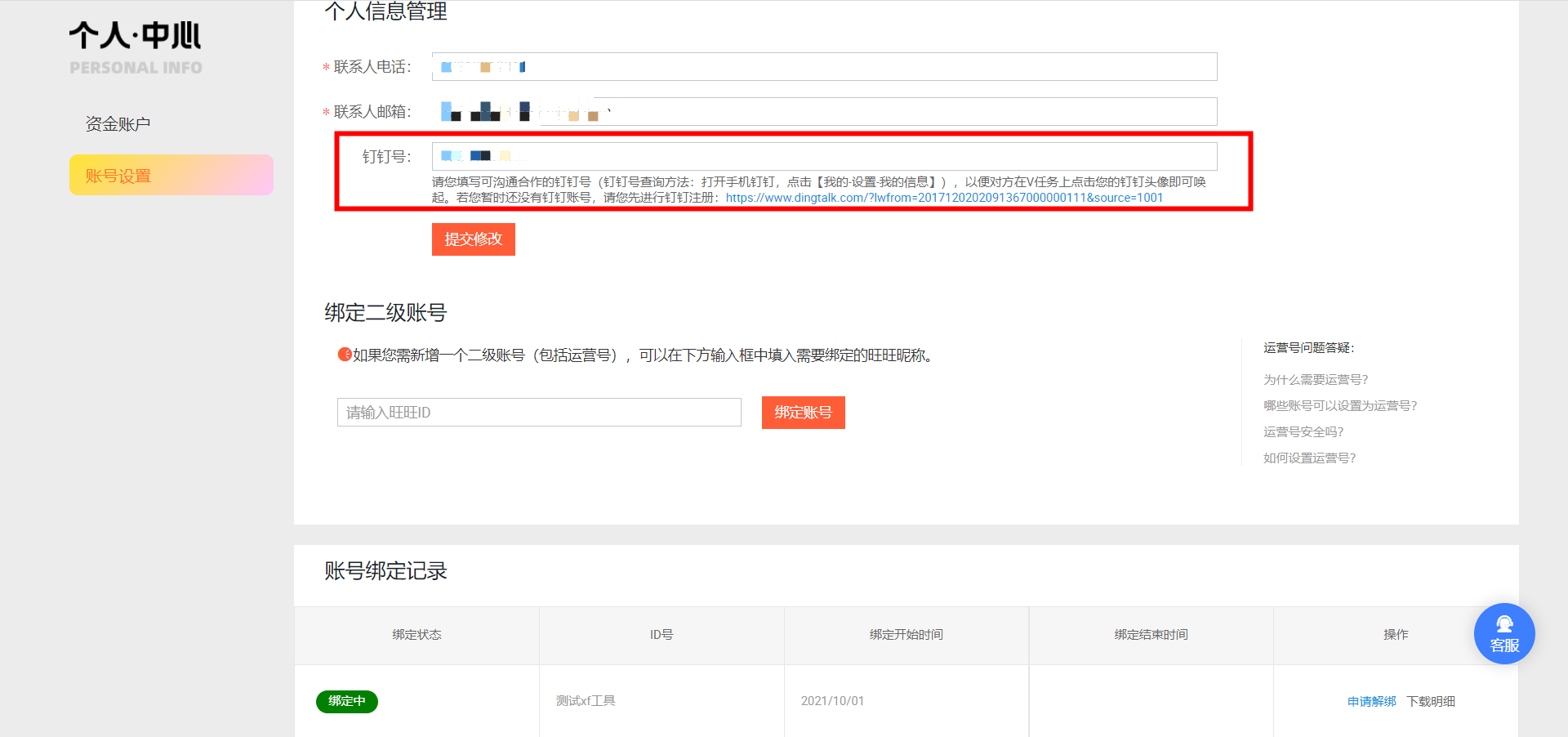Focus the 请输入旺旺ID input box

(x=539, y=413)
